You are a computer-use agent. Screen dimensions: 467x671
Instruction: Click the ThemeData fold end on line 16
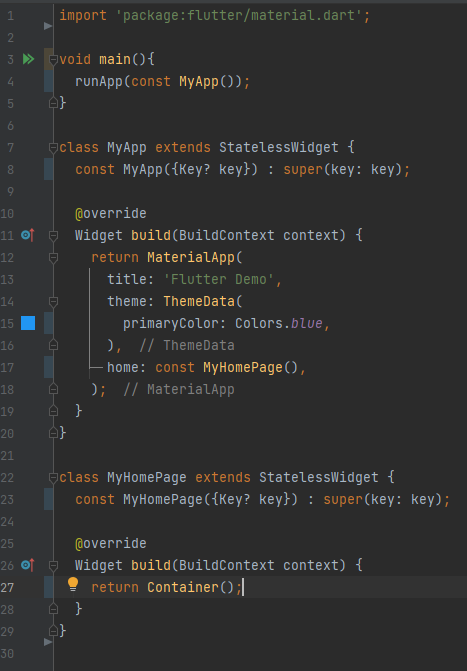tap(53, 345)
